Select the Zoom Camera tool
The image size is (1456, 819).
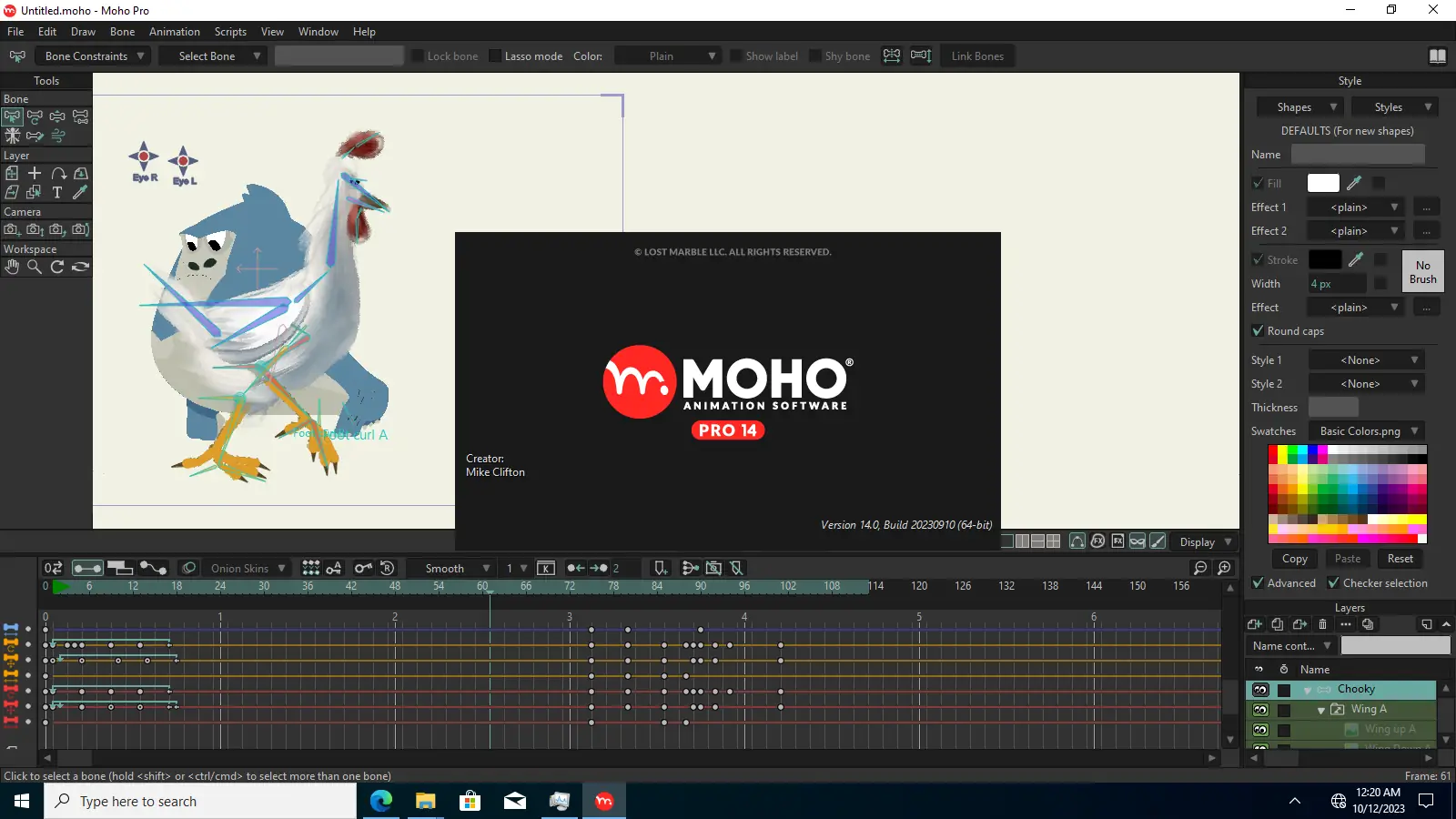coord(35,229)
